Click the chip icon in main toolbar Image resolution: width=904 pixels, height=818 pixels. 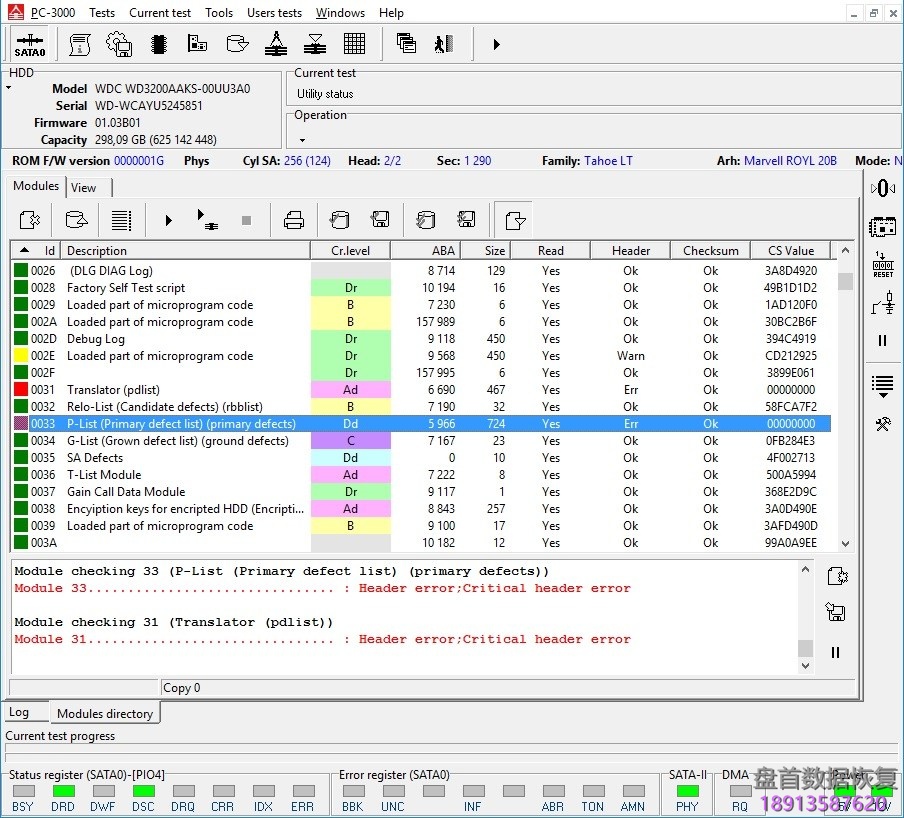(158, 44)
